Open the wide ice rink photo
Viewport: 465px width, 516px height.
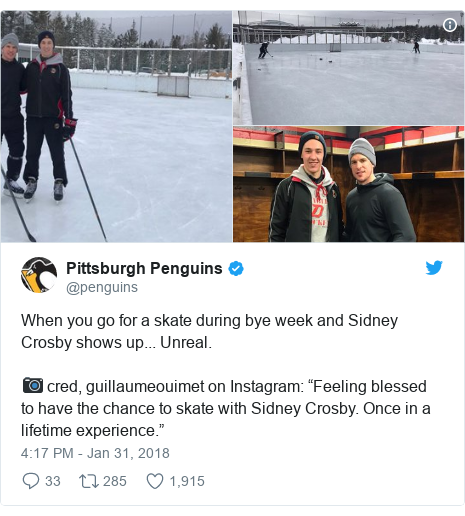click(348, 68)
